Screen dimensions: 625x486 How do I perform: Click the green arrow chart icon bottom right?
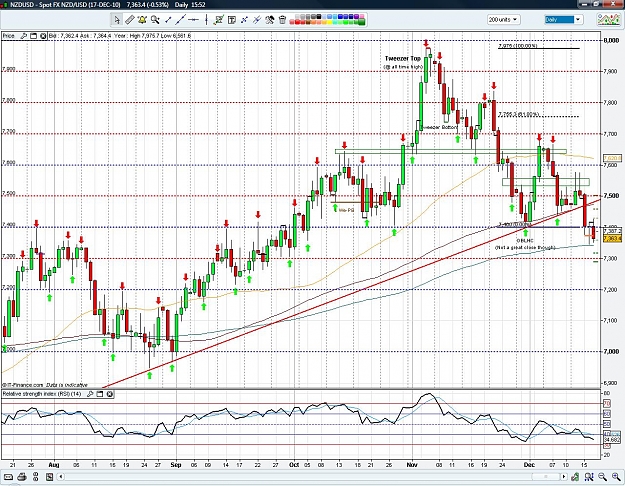point(575,476)
